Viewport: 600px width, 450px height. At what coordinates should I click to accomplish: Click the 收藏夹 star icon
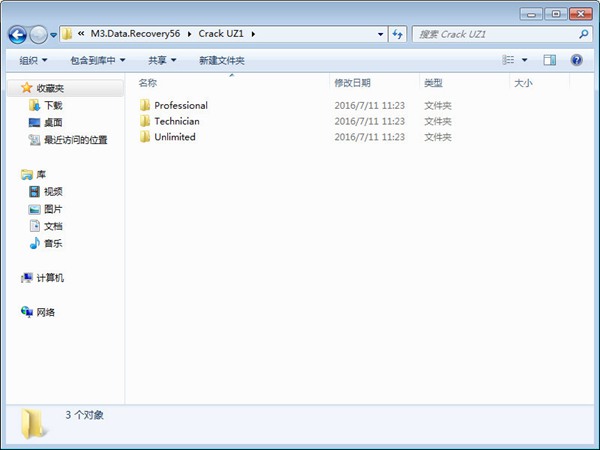(26, 88)
